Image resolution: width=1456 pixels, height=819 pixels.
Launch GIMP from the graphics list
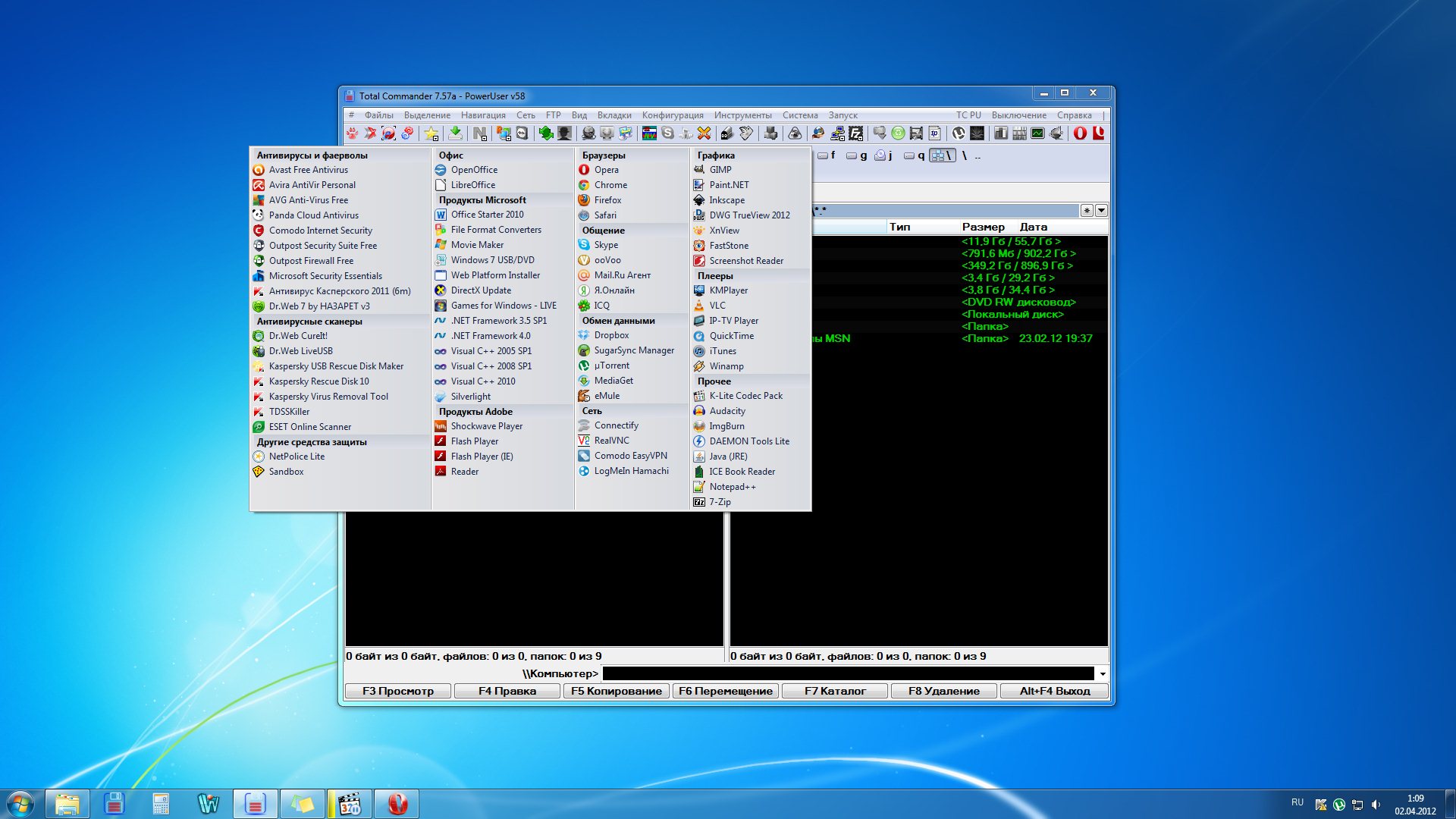(x=720, y=170)
